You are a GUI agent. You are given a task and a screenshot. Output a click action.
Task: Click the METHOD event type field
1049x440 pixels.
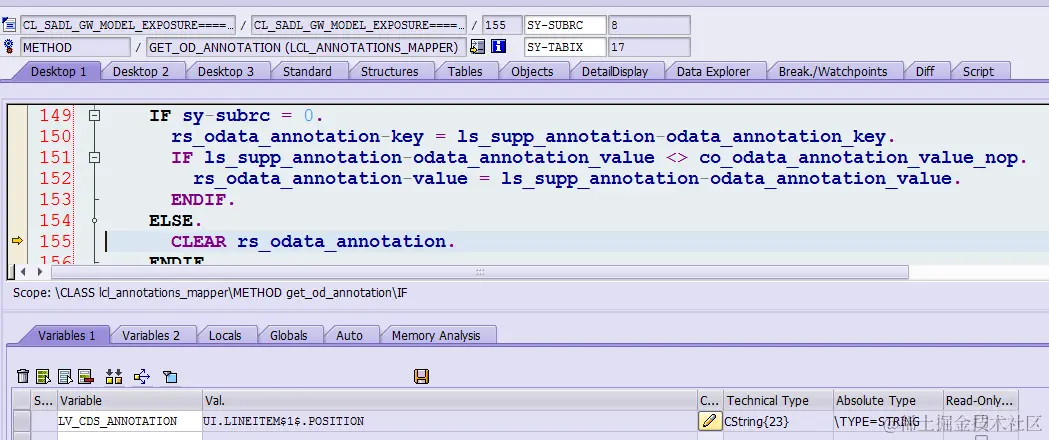pos(75,47)
